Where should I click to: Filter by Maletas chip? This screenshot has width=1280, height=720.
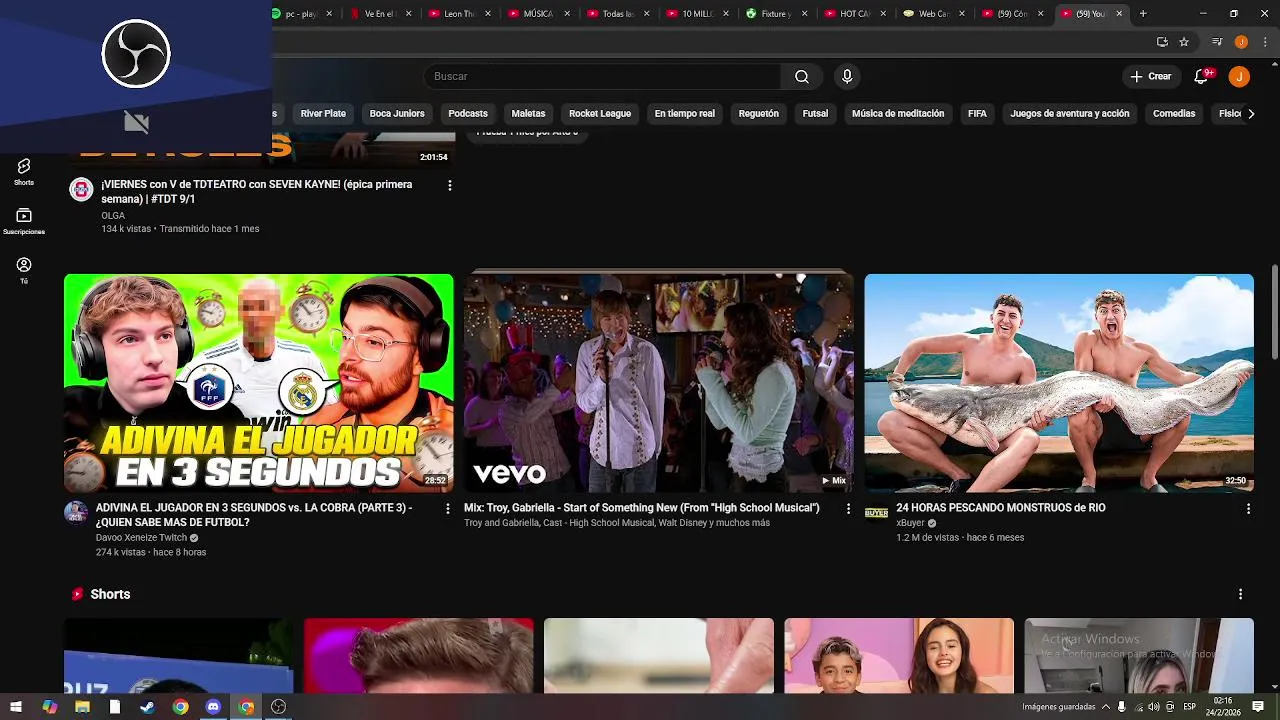528,114
